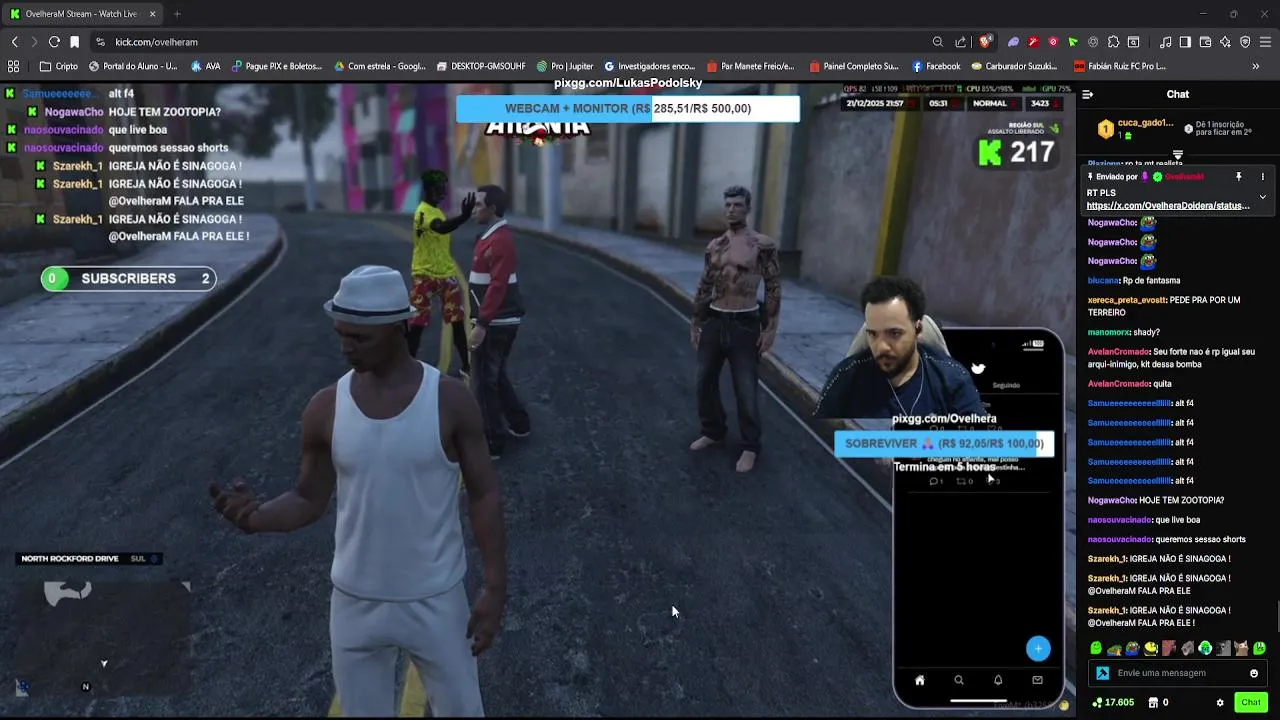This screenshot has width=1280, height=720.
Task: Close the OvelheraM Stream tab
Action: (152, 14)
